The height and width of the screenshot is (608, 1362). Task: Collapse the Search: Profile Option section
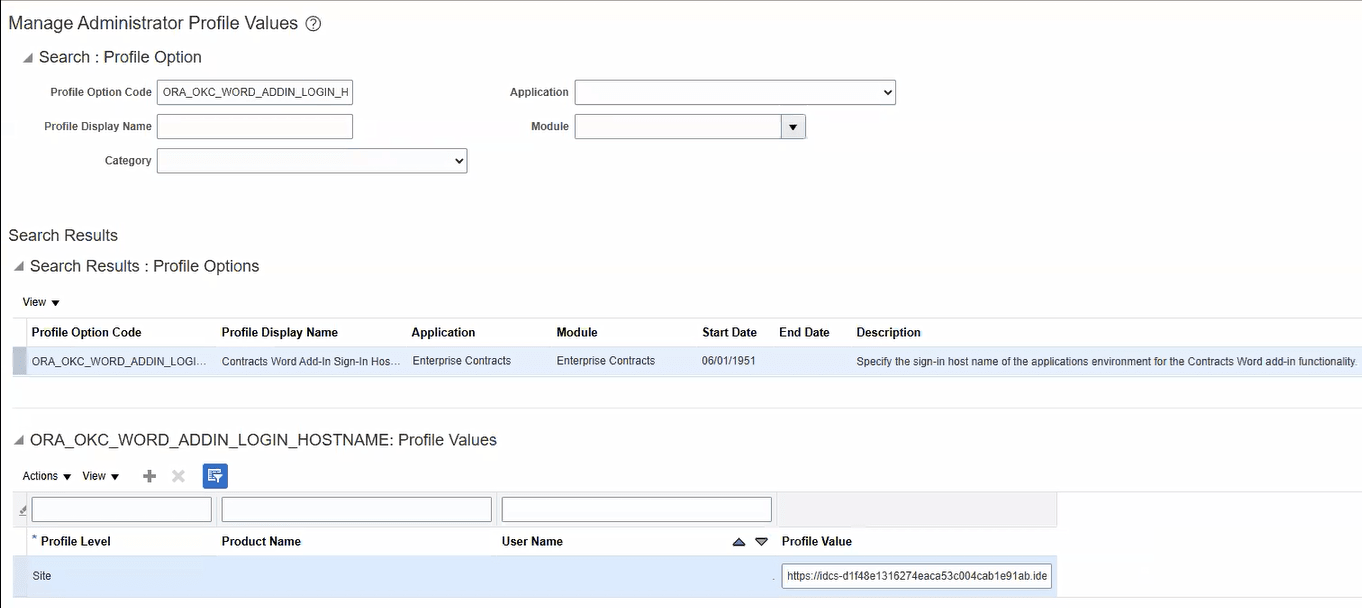point(28,57)
